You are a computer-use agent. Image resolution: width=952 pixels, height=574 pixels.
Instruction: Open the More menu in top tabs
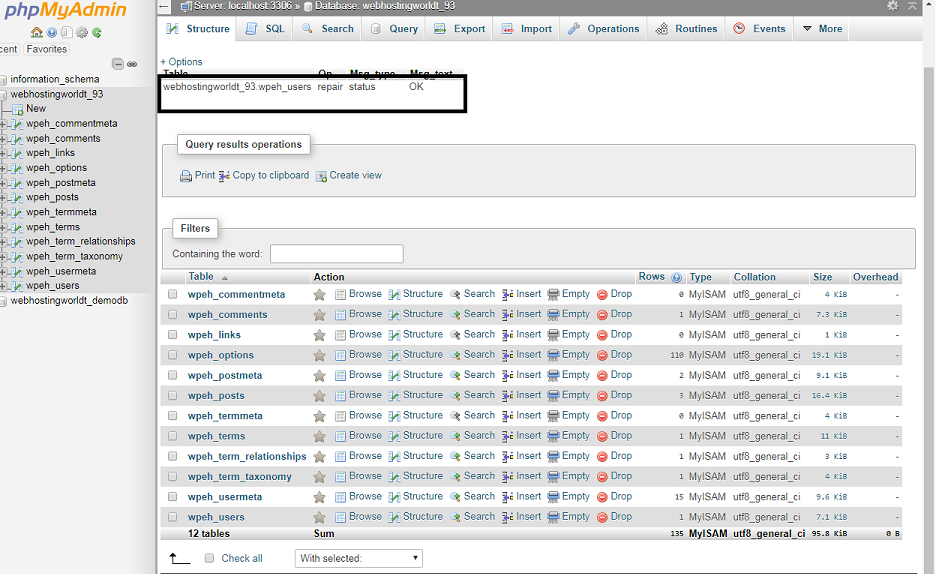pyautogui.click(x=822, y=29)
